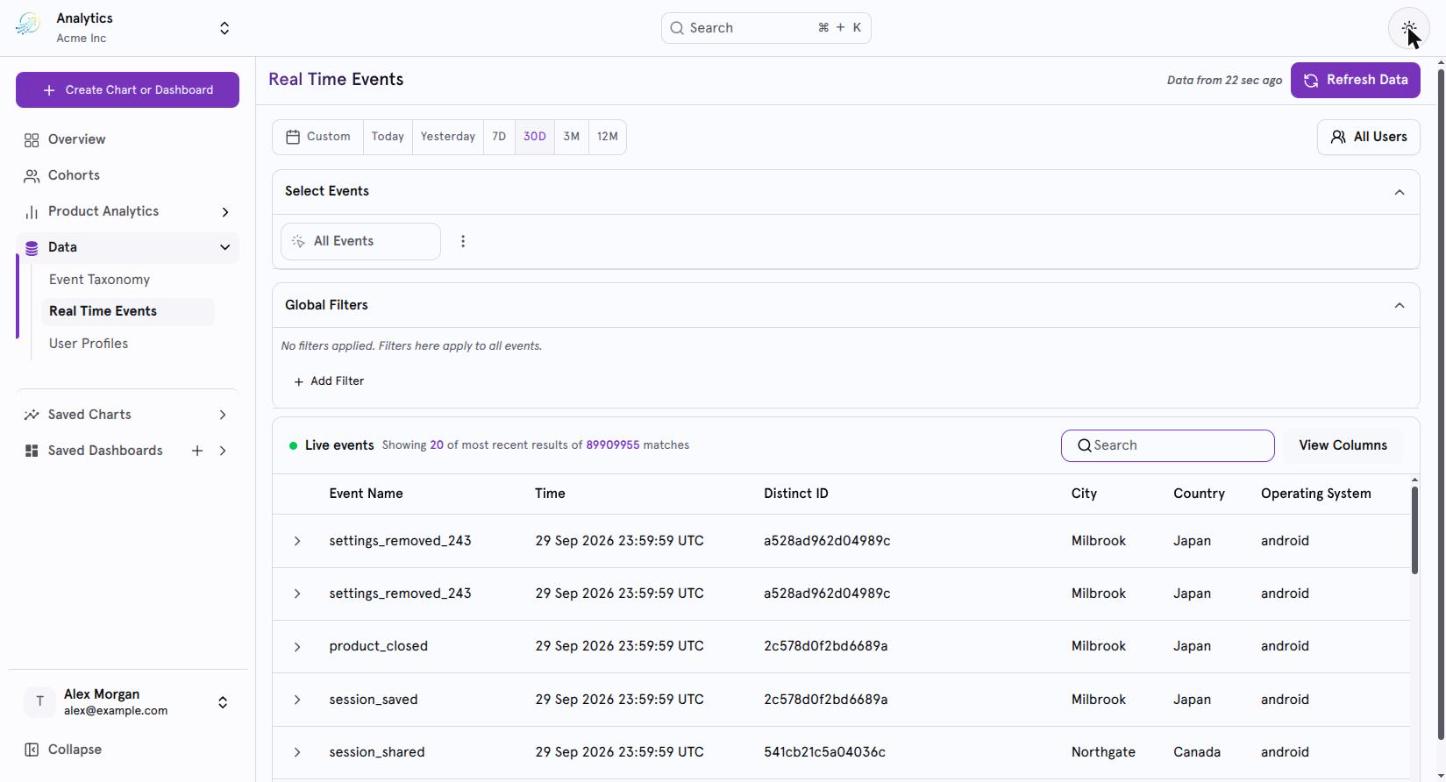
Task: Expand the Saved Dashboards chevron
Action: point(222,451)
